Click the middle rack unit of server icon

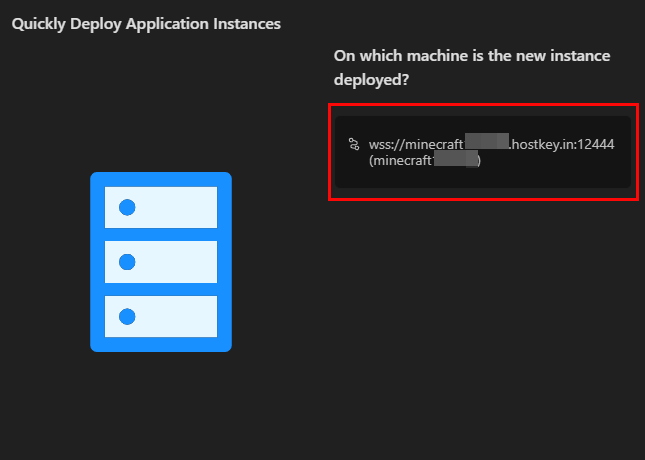(x=161, y=262)
